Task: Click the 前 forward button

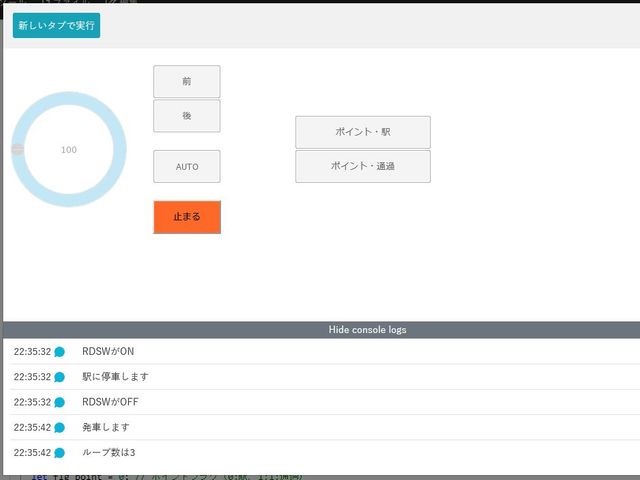Action: pyautogui.click(x=187, y=82)
